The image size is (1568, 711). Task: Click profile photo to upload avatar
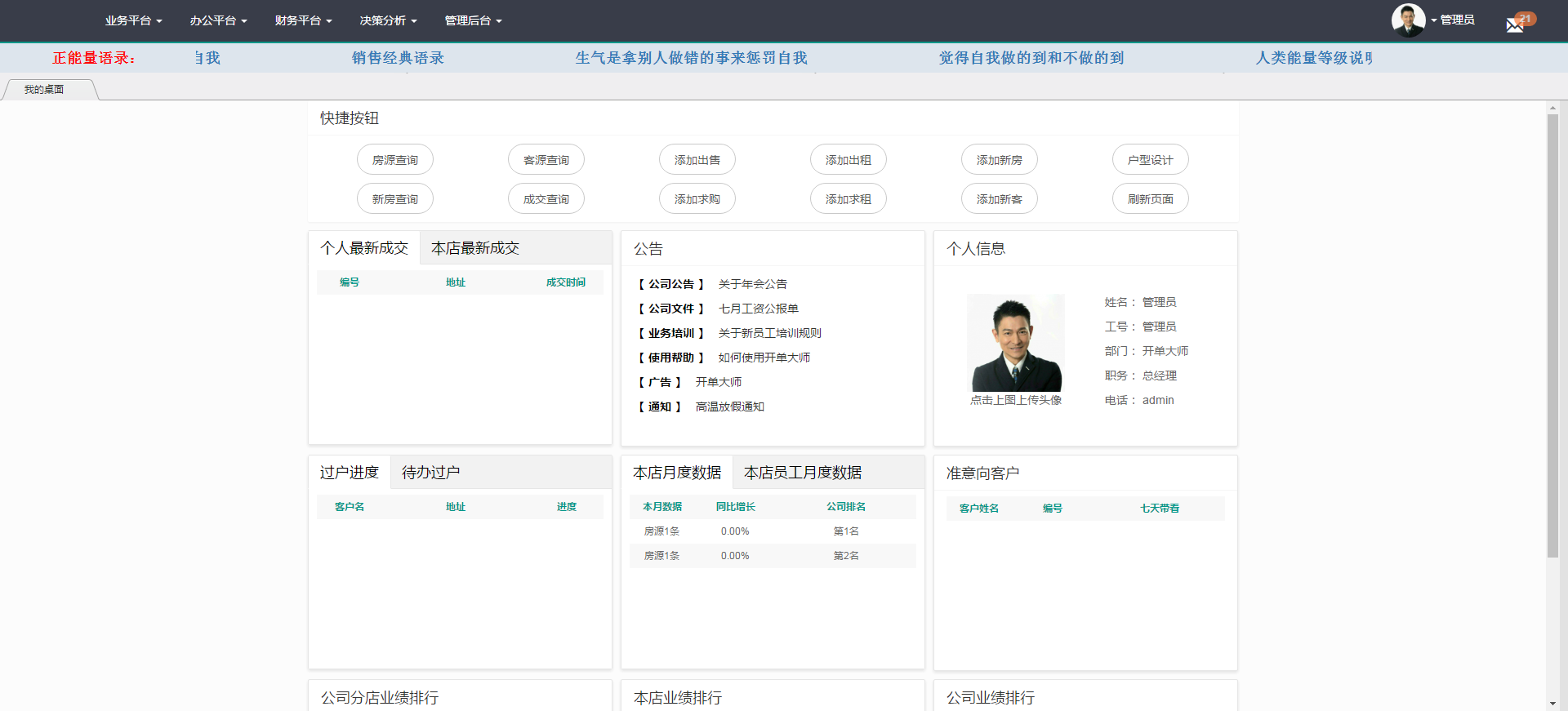click(x=1015, y=343)
